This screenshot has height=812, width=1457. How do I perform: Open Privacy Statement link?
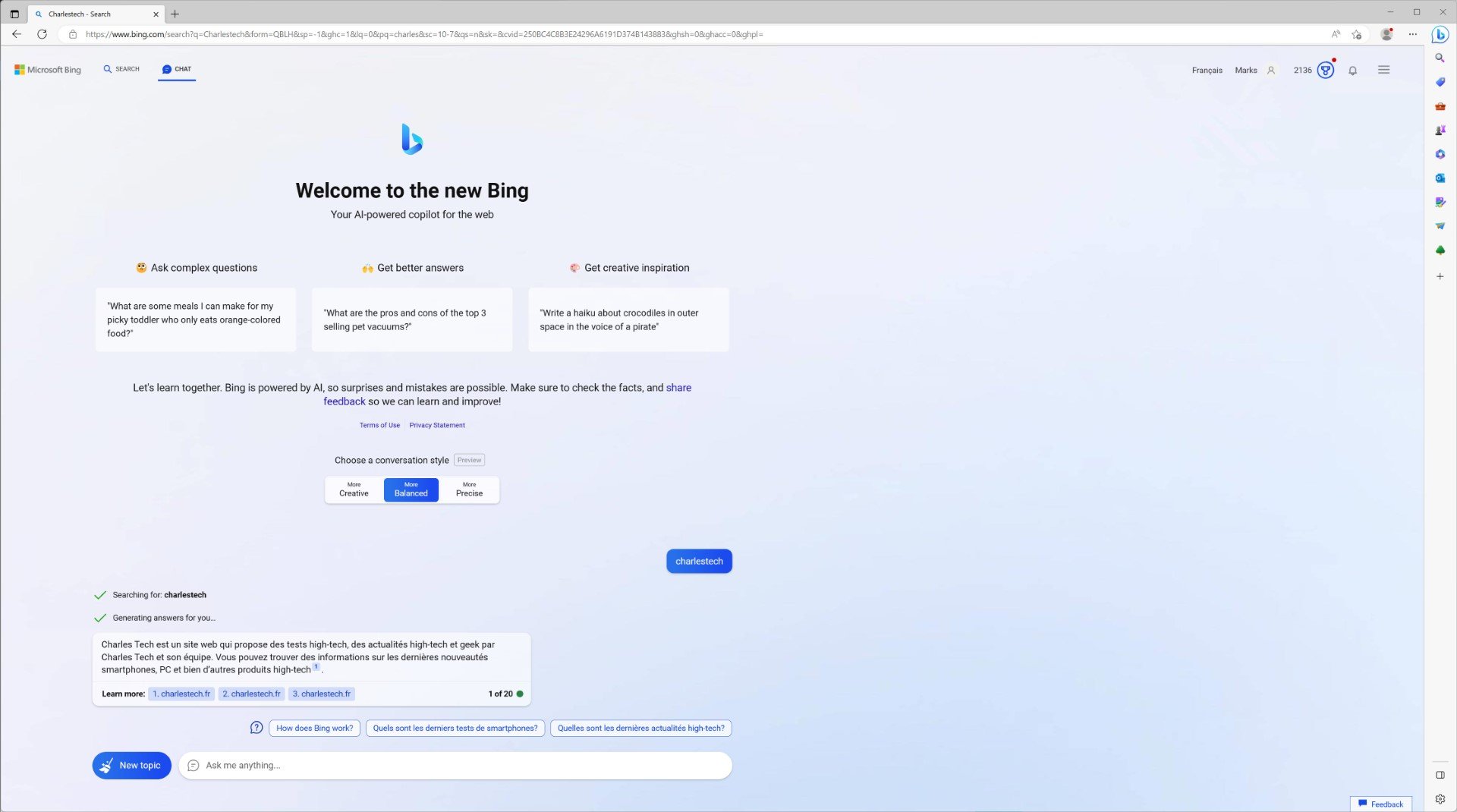pos(437,425)
